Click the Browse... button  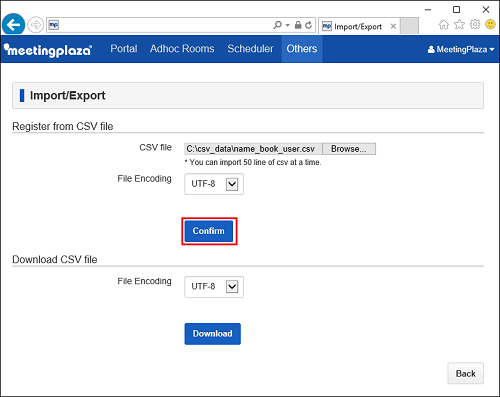349,149
